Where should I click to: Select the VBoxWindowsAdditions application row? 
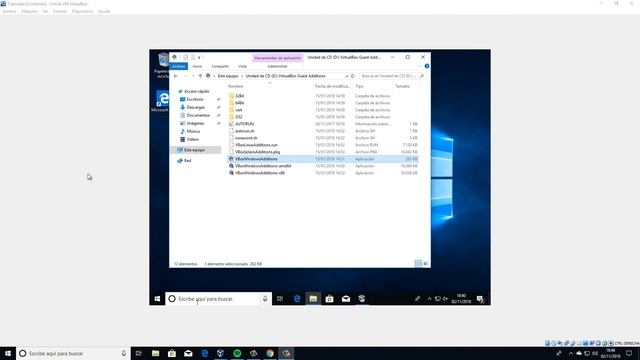322,159
